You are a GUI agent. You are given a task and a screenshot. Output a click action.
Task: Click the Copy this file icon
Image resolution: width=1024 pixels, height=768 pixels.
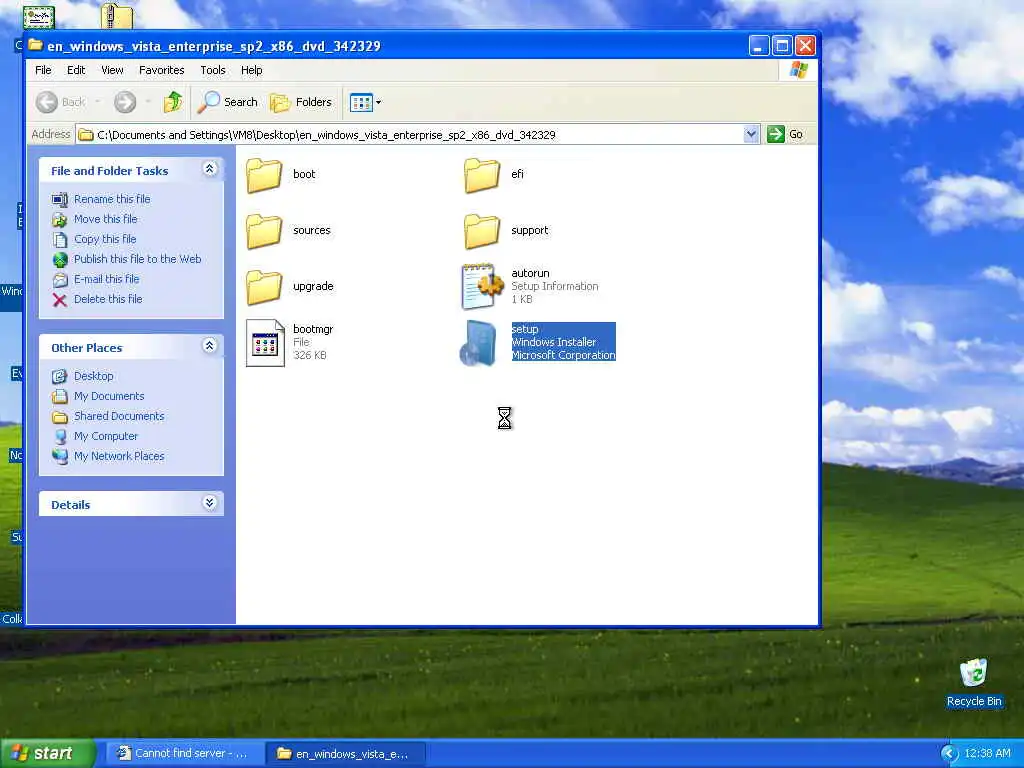[59, 240]
